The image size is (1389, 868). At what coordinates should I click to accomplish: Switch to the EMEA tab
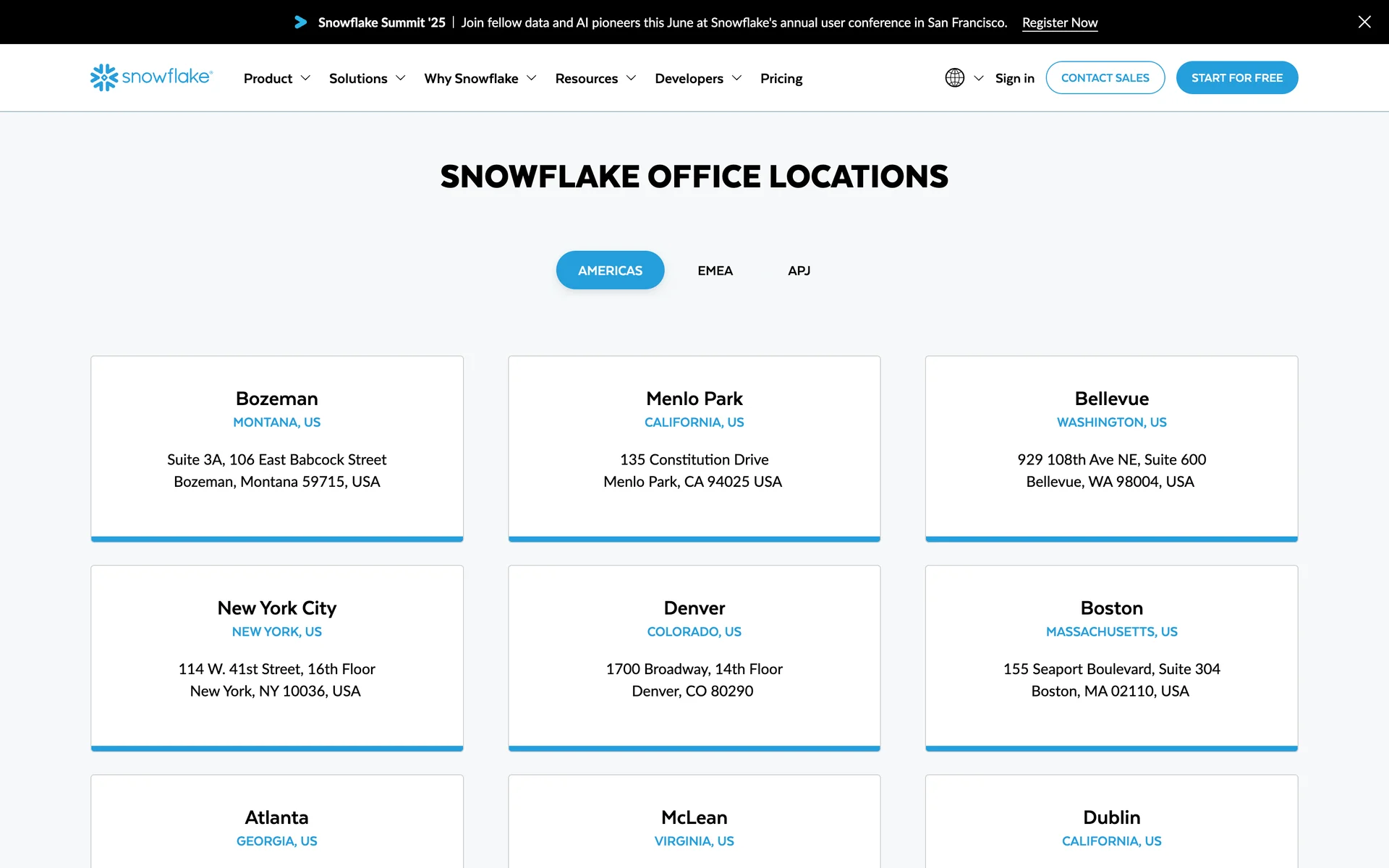pyautogui.click(x=715, y=271)
